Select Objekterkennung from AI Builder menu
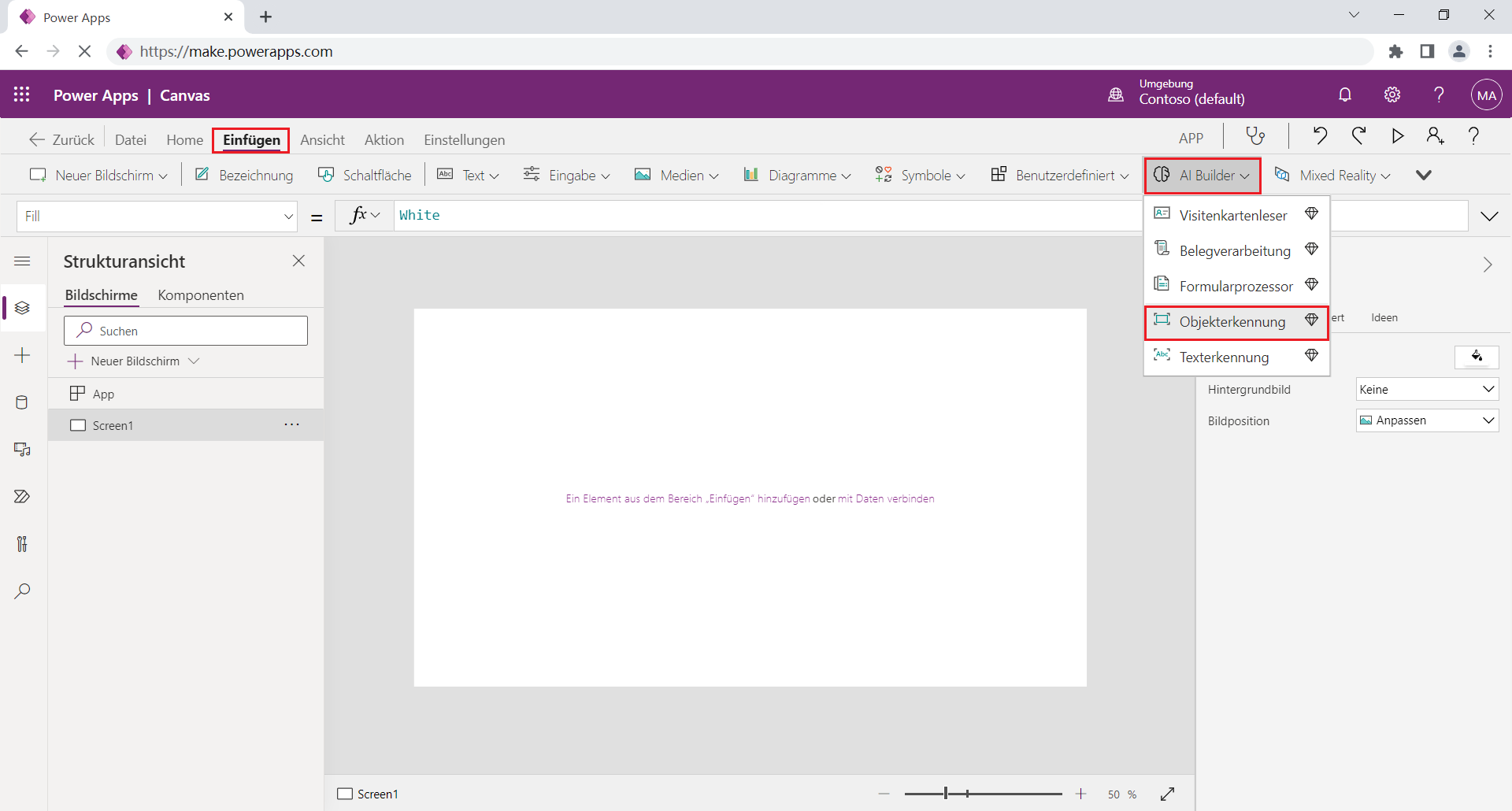 tap(1232, 322)
